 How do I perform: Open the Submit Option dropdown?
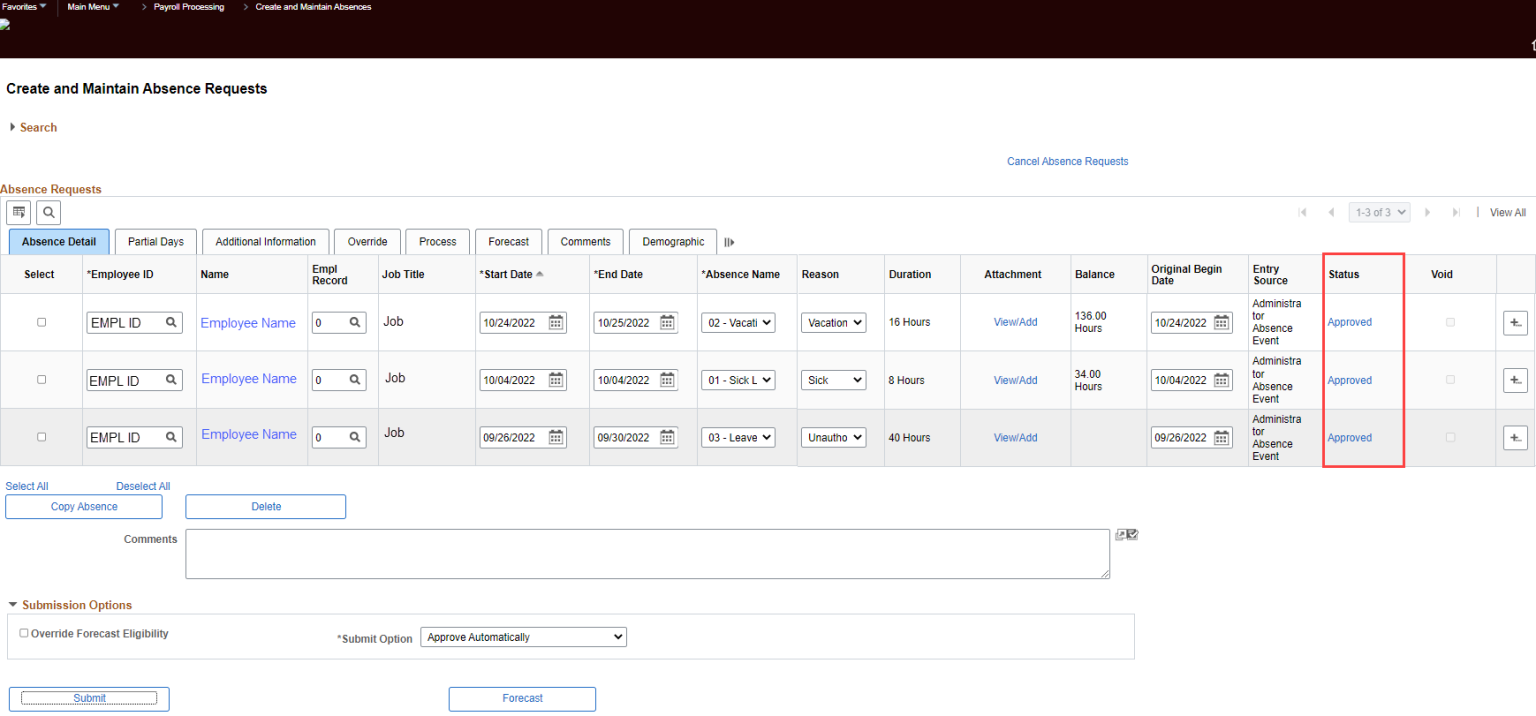[x=523, y=636]
